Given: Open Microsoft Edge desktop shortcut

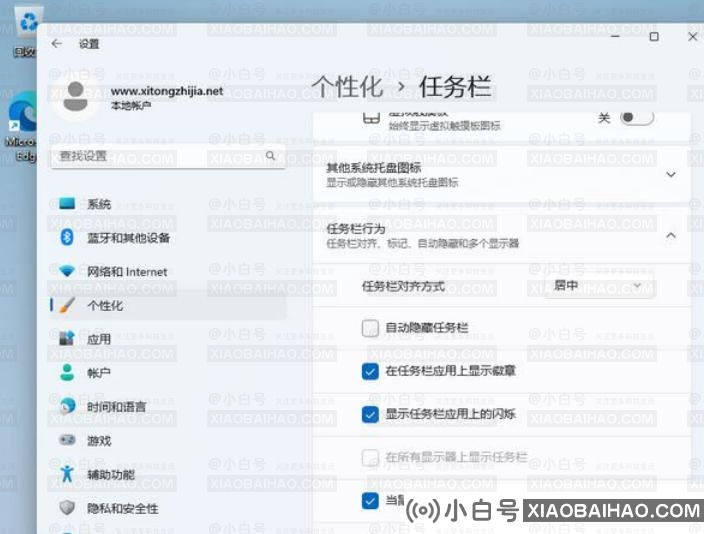Looking at the screenshot, I should [x=21, y=126].
